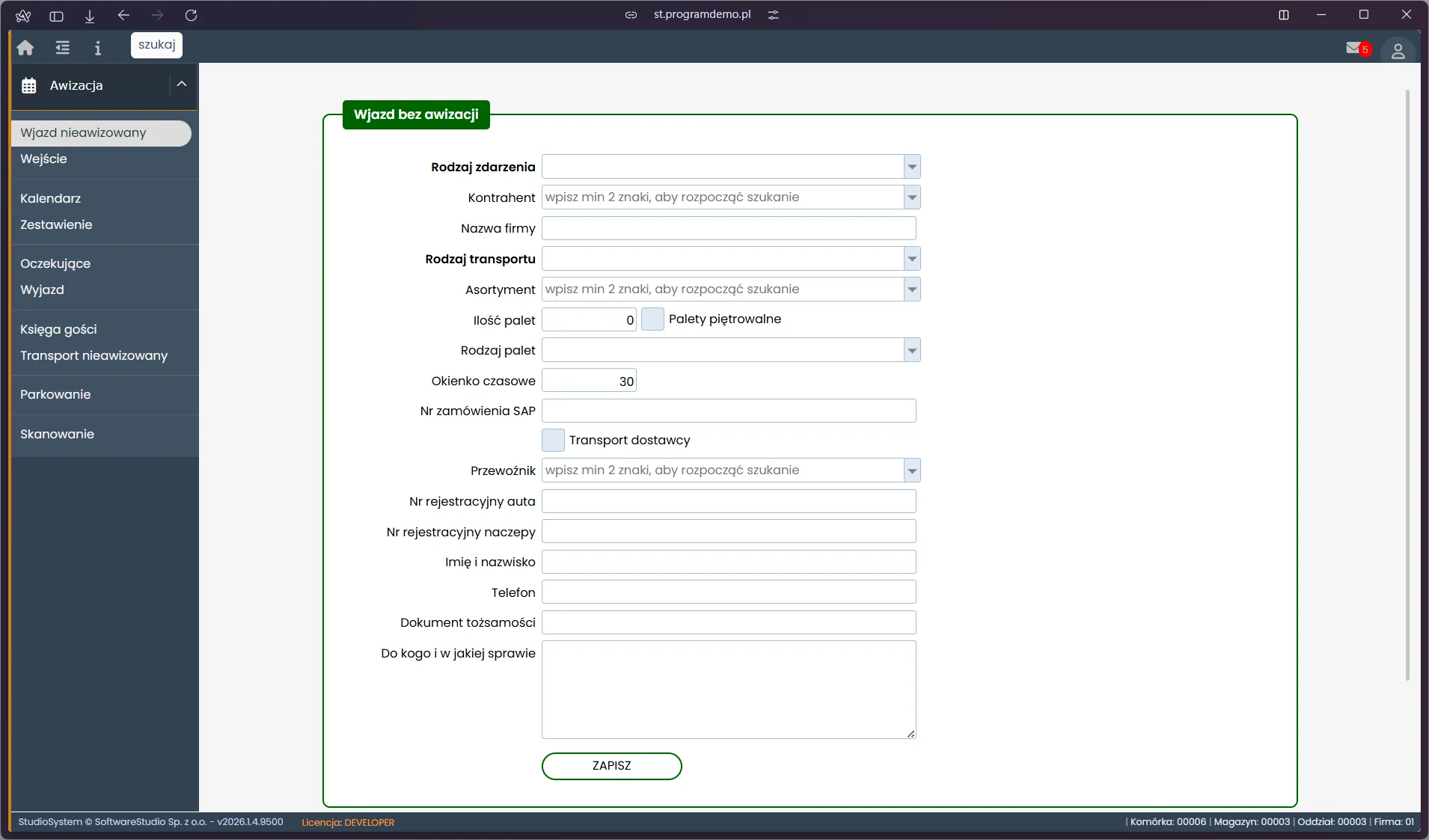This screenshot has height=840, width=1429.
Task: Tick the Palety piętrowalne checkbox
Action: pyautogui.click(x=652, y=319)
